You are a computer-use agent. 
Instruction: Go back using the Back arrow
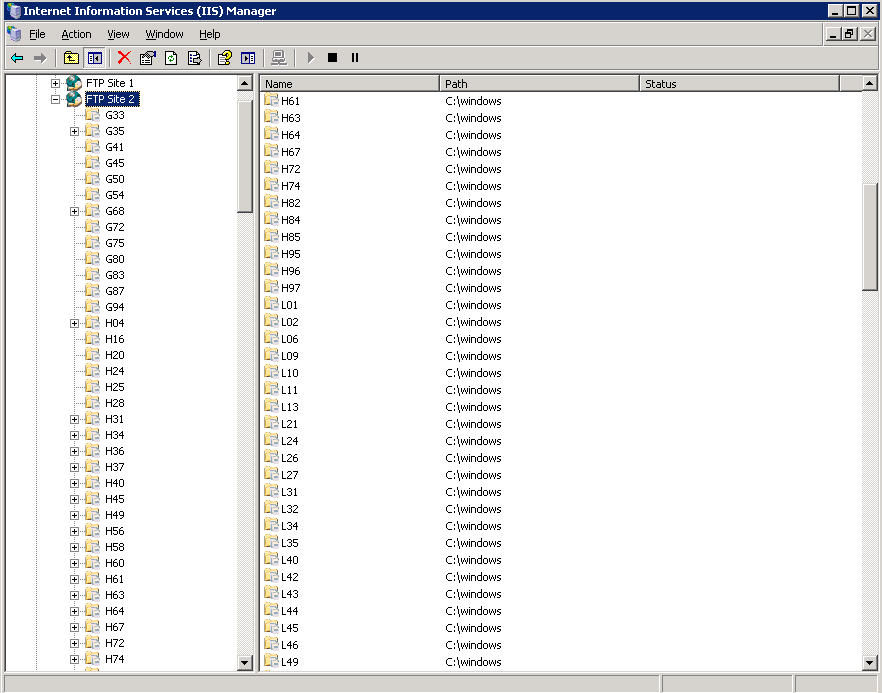tap(17, 58)
